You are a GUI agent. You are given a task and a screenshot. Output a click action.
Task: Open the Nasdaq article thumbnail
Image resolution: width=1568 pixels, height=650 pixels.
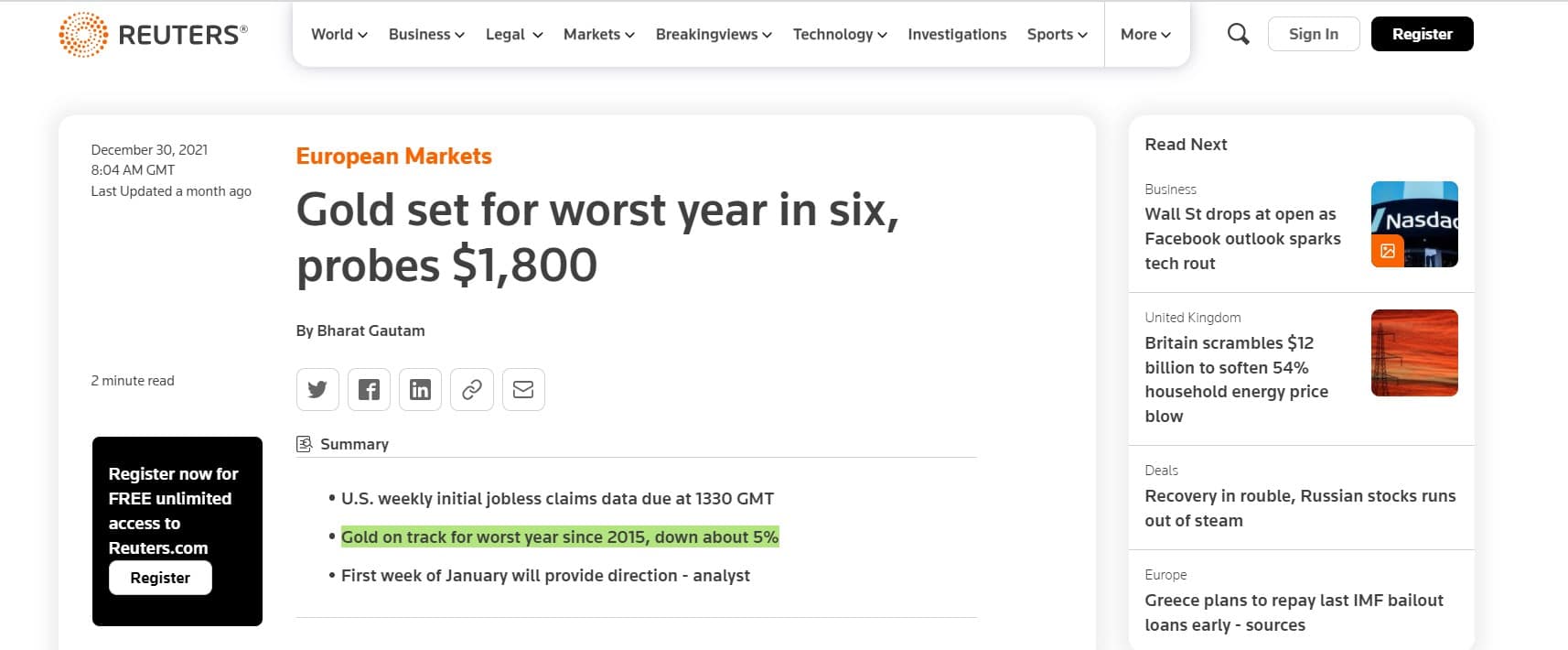coord(1413,224)
